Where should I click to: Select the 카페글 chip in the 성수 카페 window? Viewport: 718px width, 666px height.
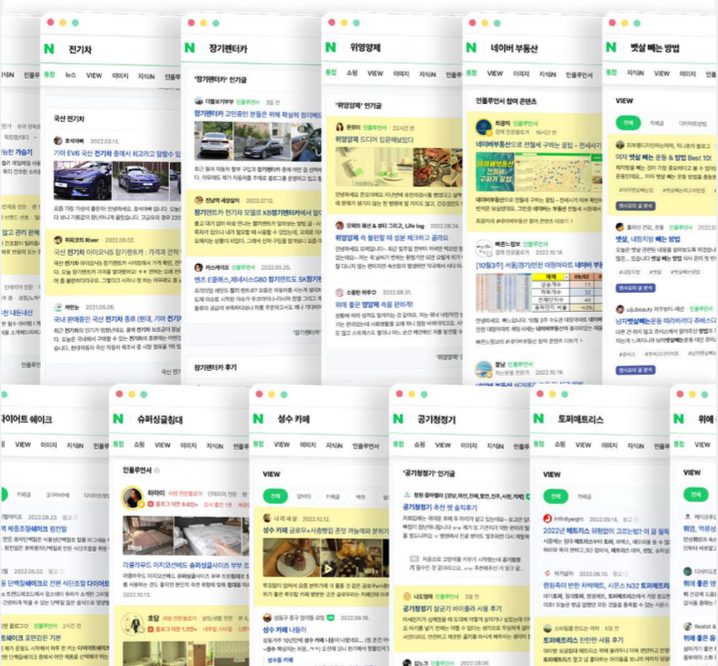point(332,497)
